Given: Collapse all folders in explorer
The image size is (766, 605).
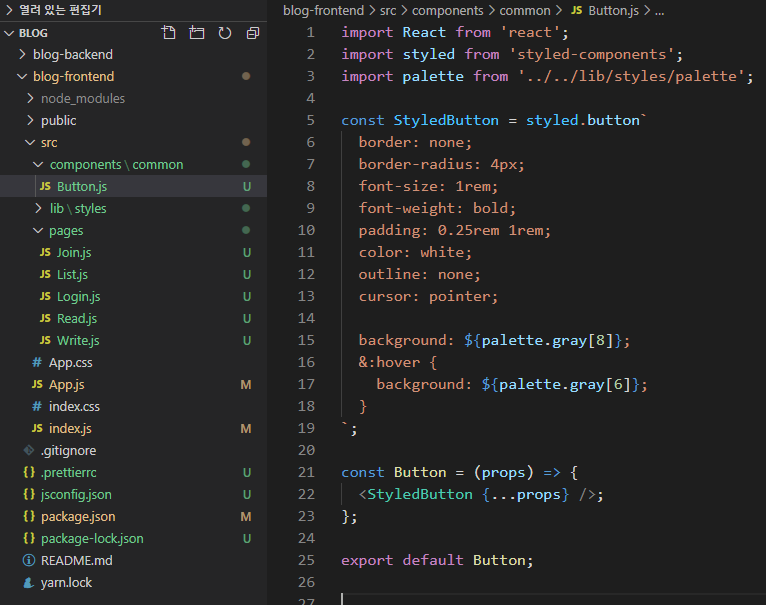Looking at the screenshot, I should (253, 33).
